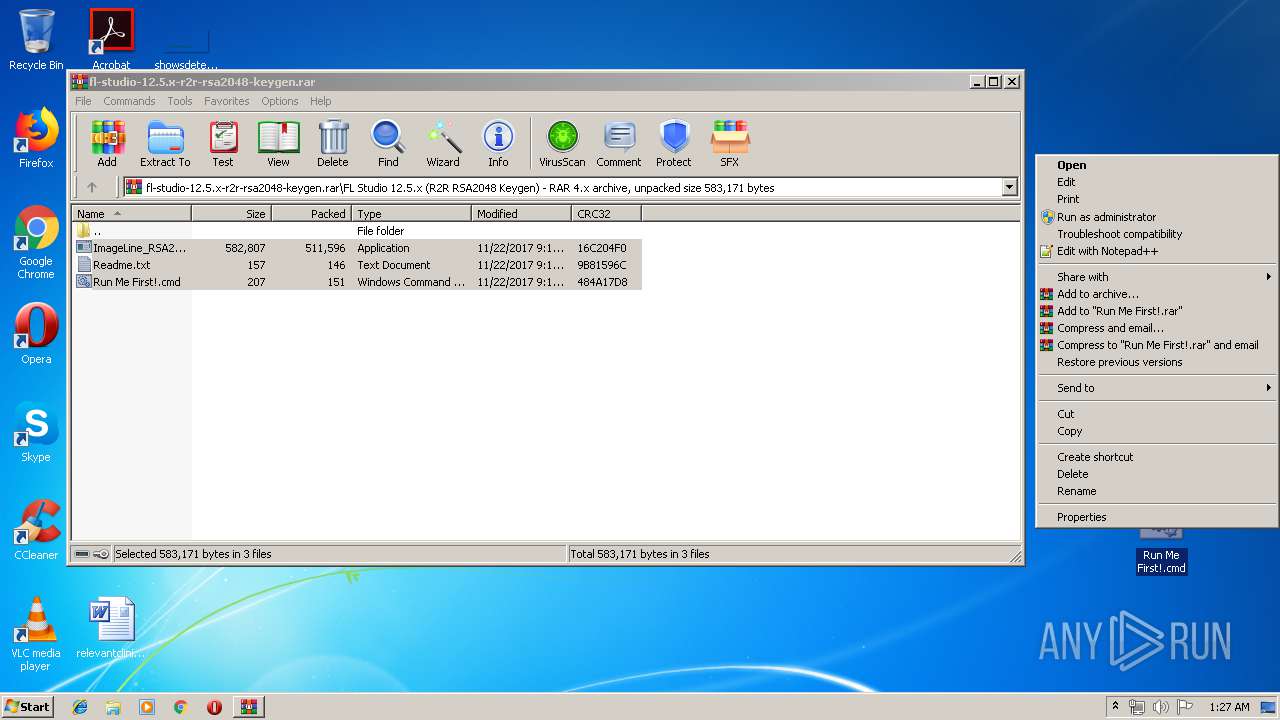
Task: Click the Info toolbar icon
Action: pyautogui.click(x=498, y=144)
